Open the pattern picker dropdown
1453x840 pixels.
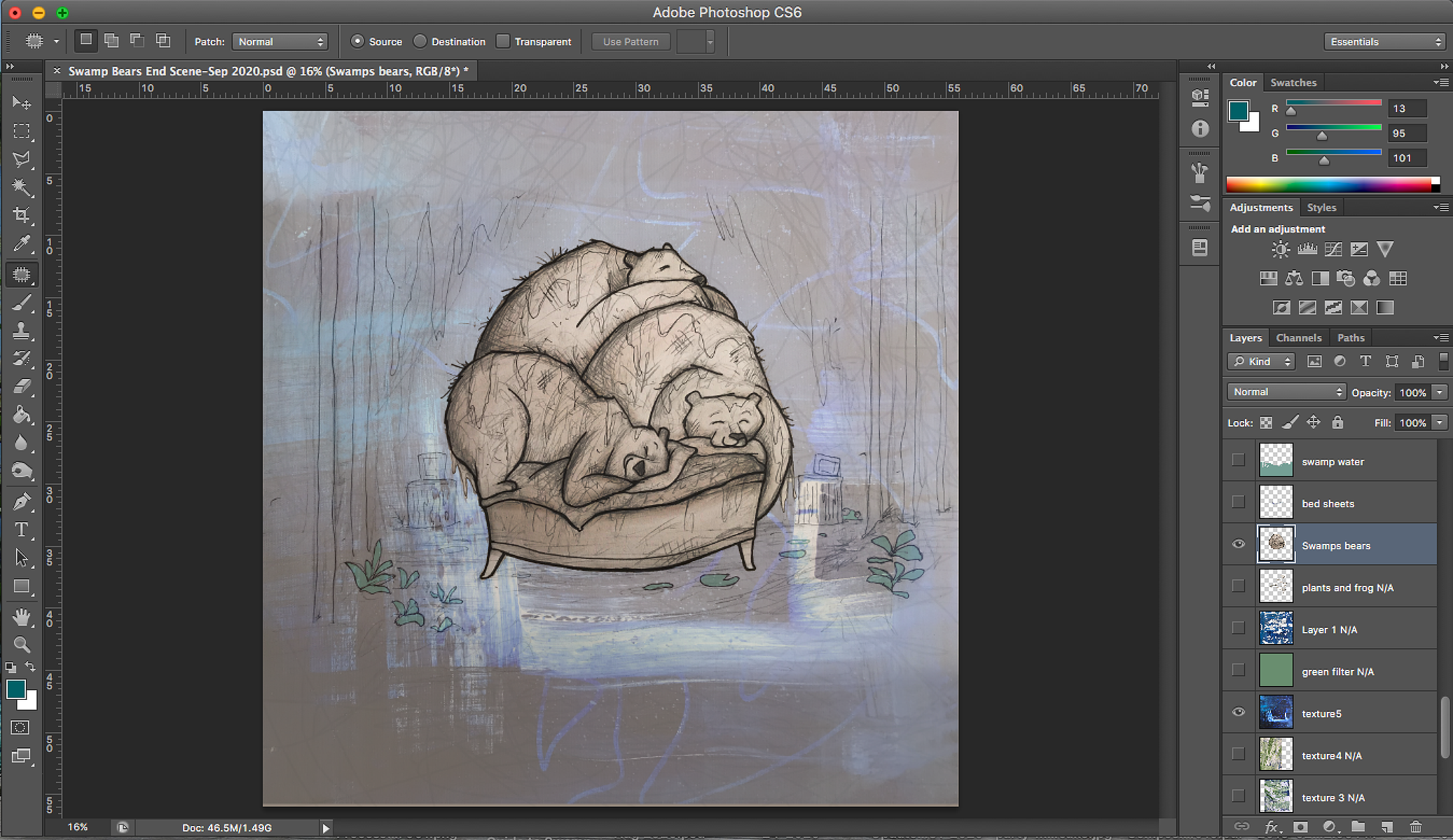tap(710, 41)
